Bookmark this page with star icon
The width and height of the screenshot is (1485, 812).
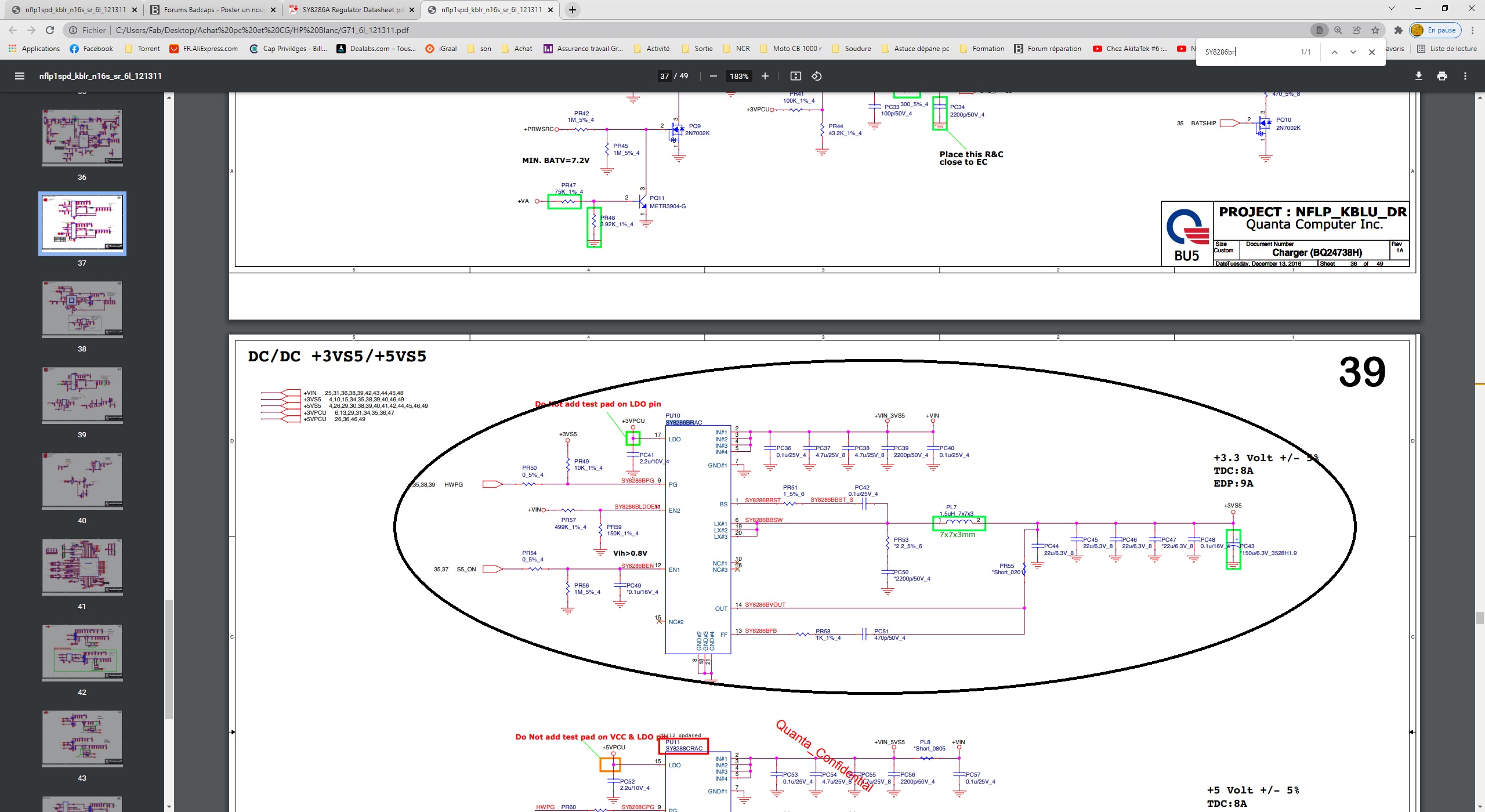(x=1375, y=30)
